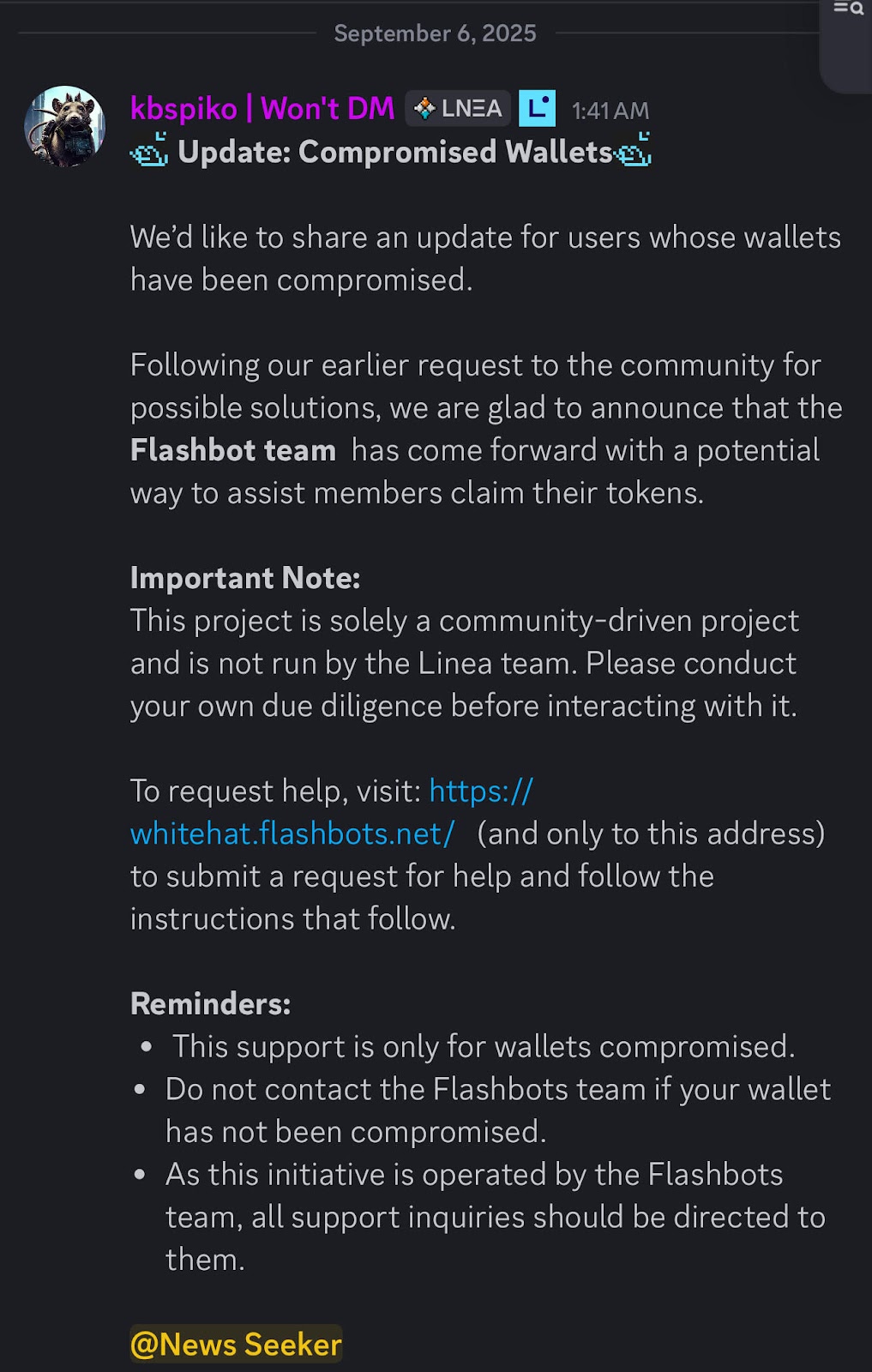Viewport: 872px width, 1372px height.
Task: Tap the siren emoji before "Update"
Action: (149, 152)
